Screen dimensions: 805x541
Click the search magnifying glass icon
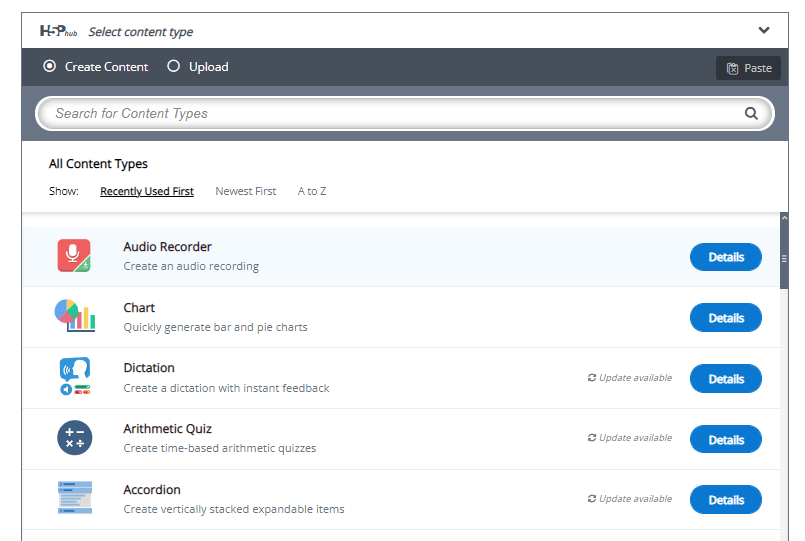pos(751,113)
